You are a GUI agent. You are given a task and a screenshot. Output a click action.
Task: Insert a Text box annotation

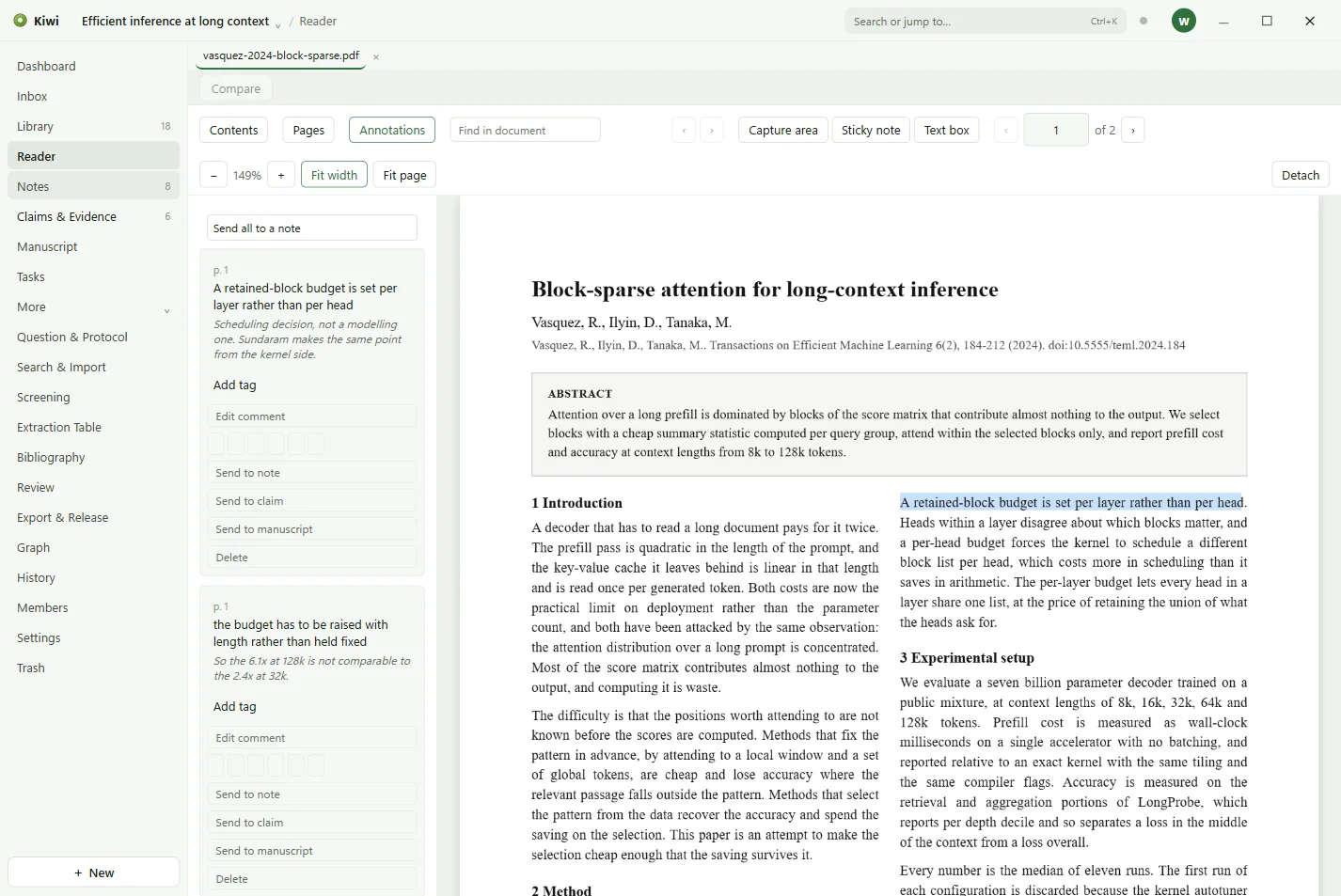click(946, 130)
